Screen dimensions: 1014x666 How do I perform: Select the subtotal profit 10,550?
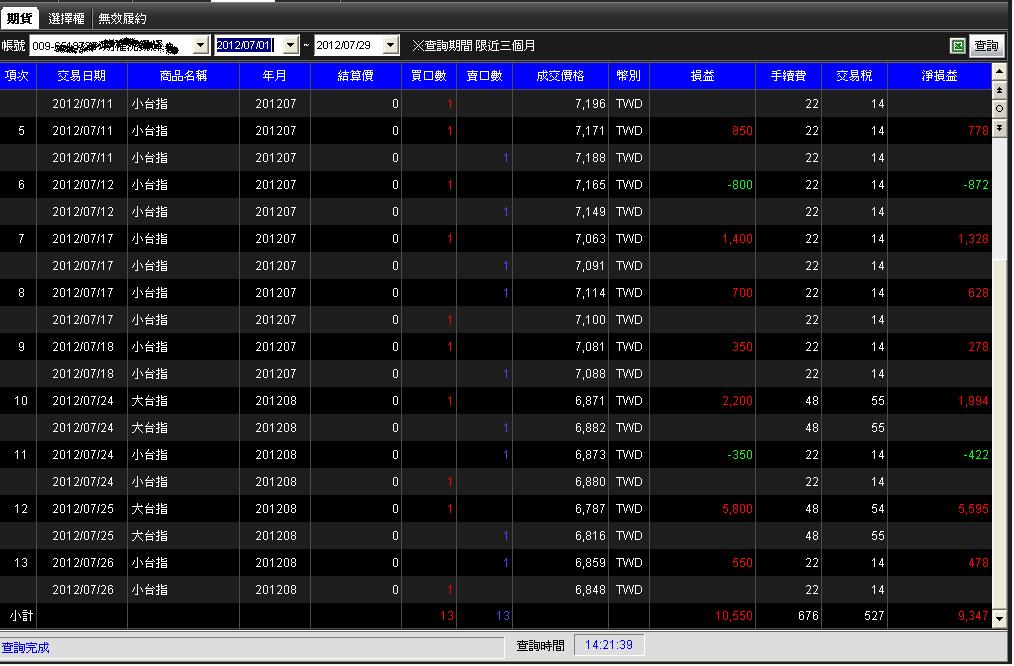point(733,616)
